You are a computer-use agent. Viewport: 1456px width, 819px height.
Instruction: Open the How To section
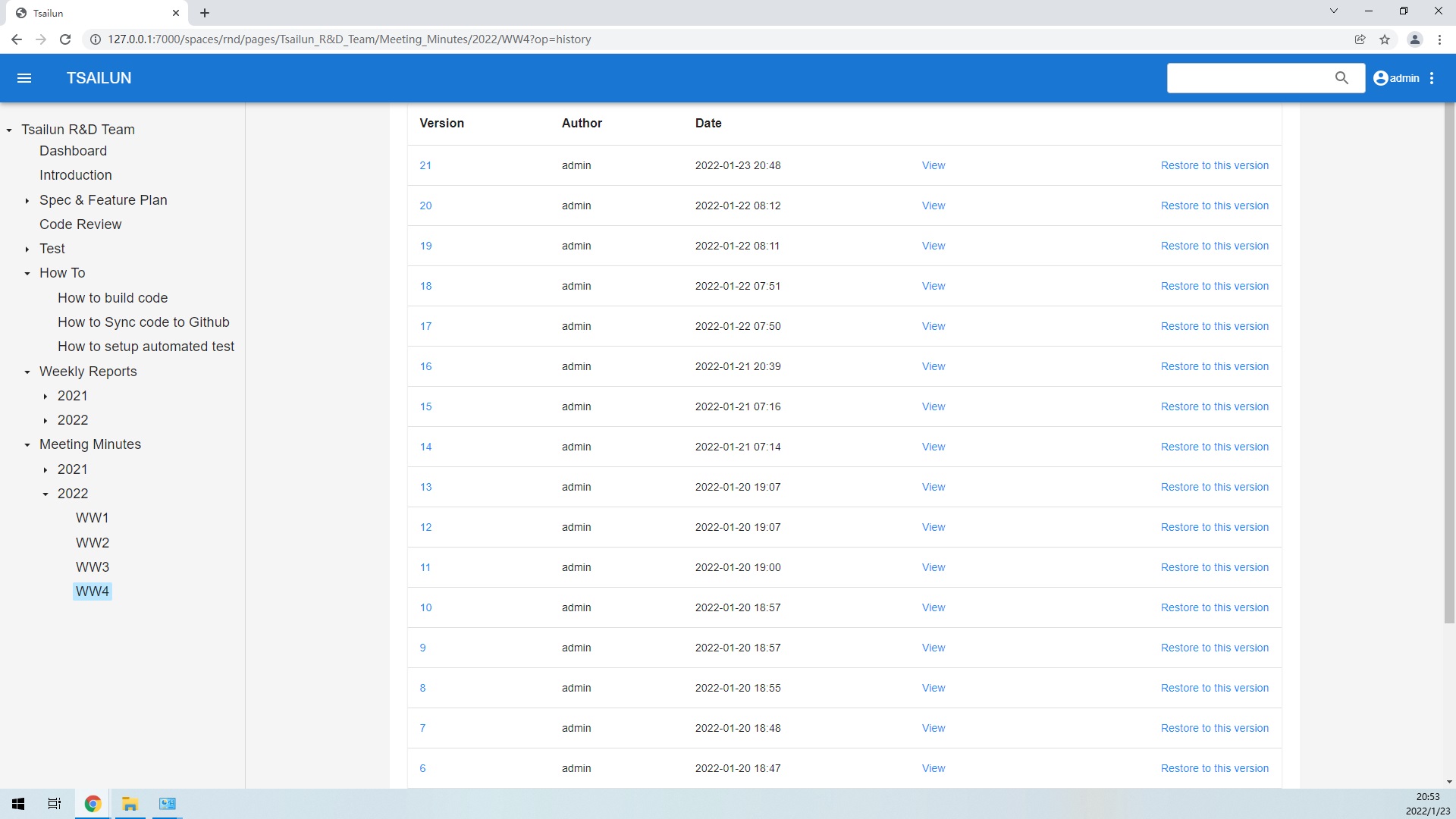tap(62, 272)
